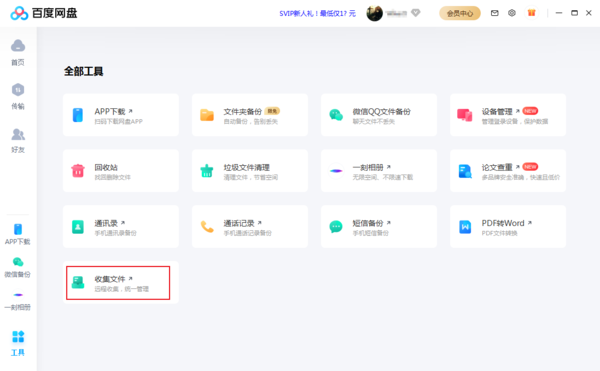Open the 通讯录 tool title
This screenshot has height=371, width=600.
point(106,223)
